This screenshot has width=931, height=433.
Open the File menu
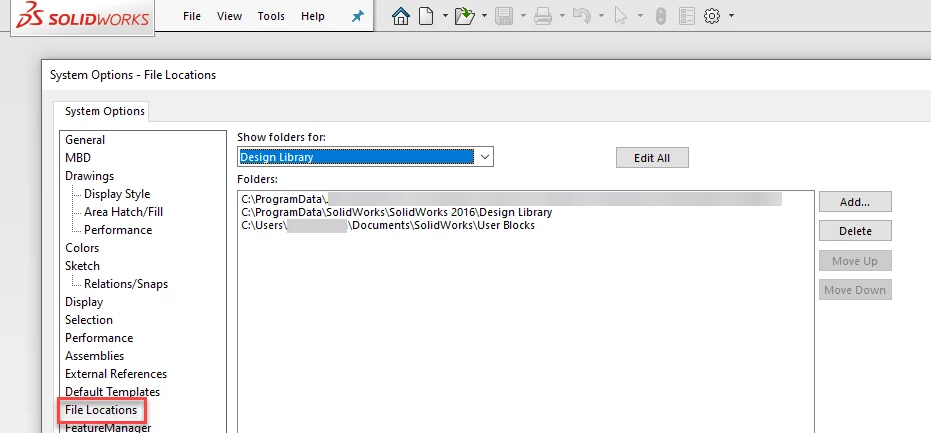click(x=192, y=16)
